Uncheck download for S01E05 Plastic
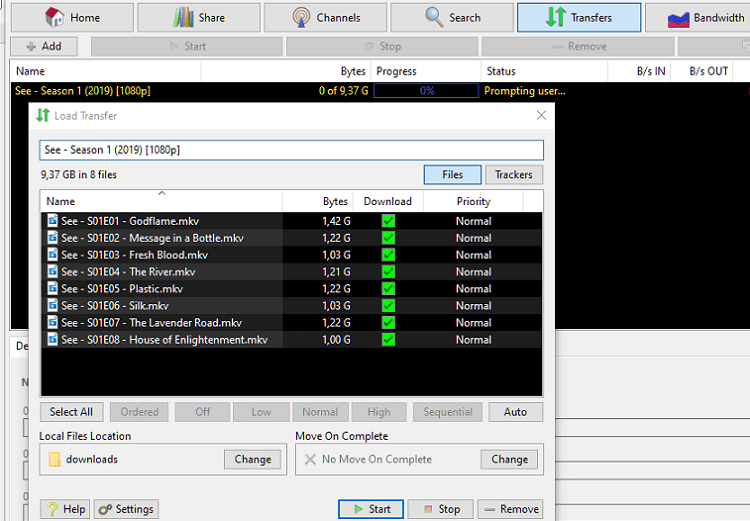This screenshot has width=750, height=521. (x=388, y=288)
